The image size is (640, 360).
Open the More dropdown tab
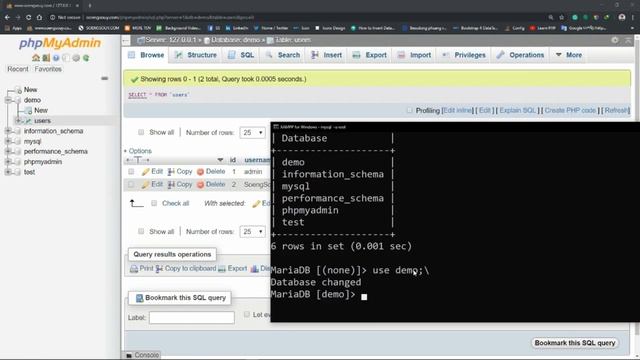pyautogui.click(x=569, y=55)
